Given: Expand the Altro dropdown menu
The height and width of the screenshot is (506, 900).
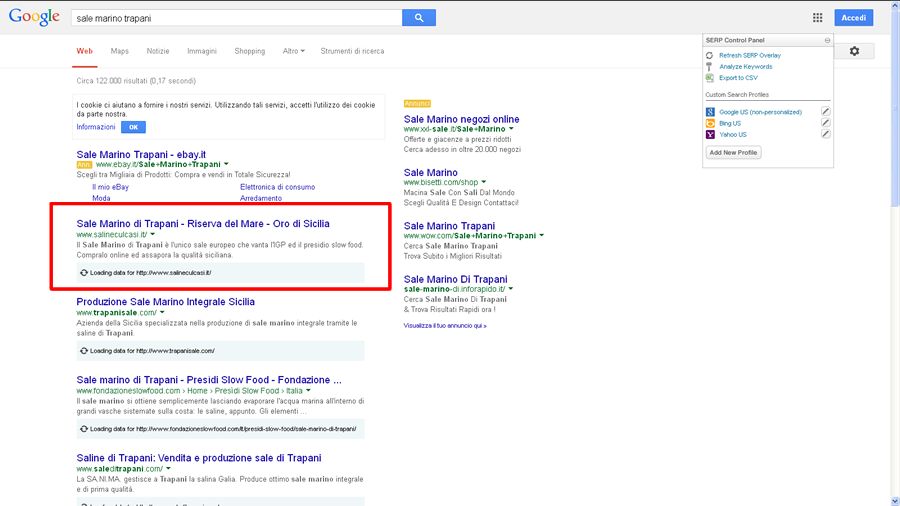Looking at the screenshot, I should [293, 51].
